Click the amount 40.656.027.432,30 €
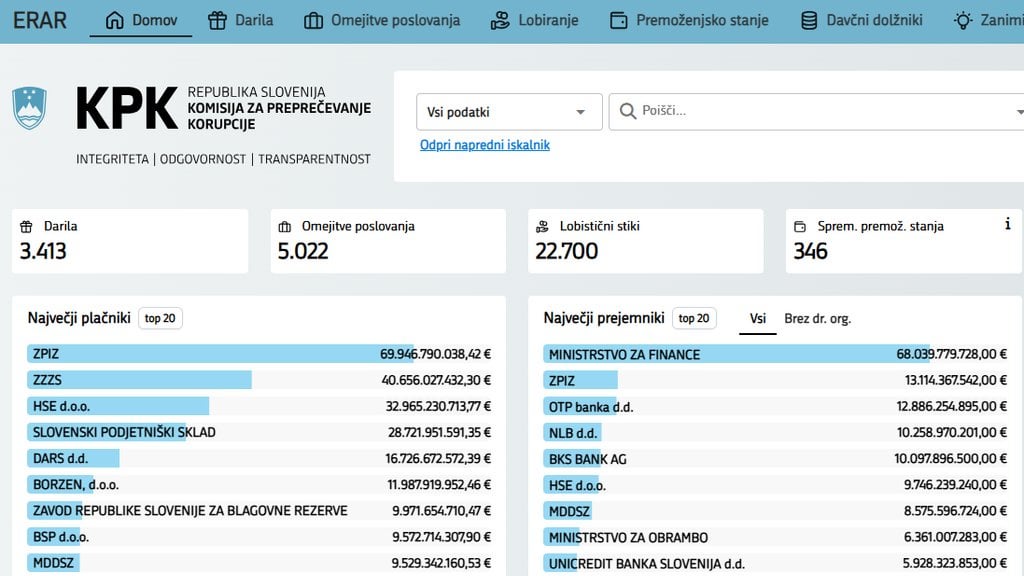The height and width of the screenshot is (576, 1024). (x=436, y=380)
